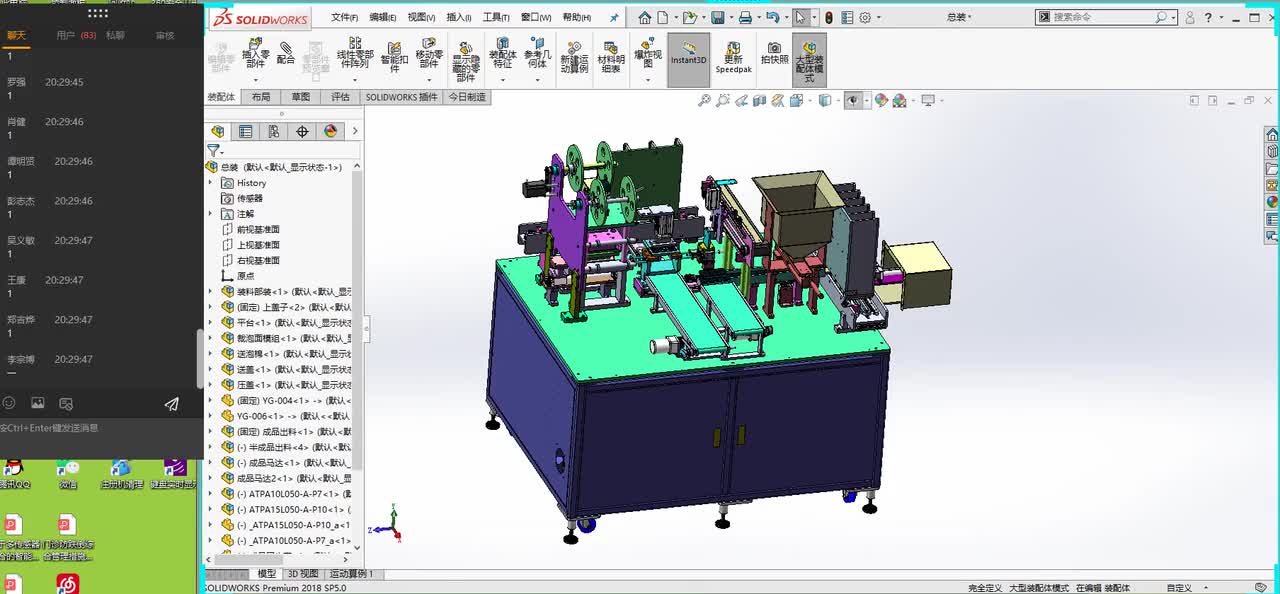This screenshot has width=1280, height=594.
Task: Toggle Instant3D mode
Action: click(x=688, y=58)
